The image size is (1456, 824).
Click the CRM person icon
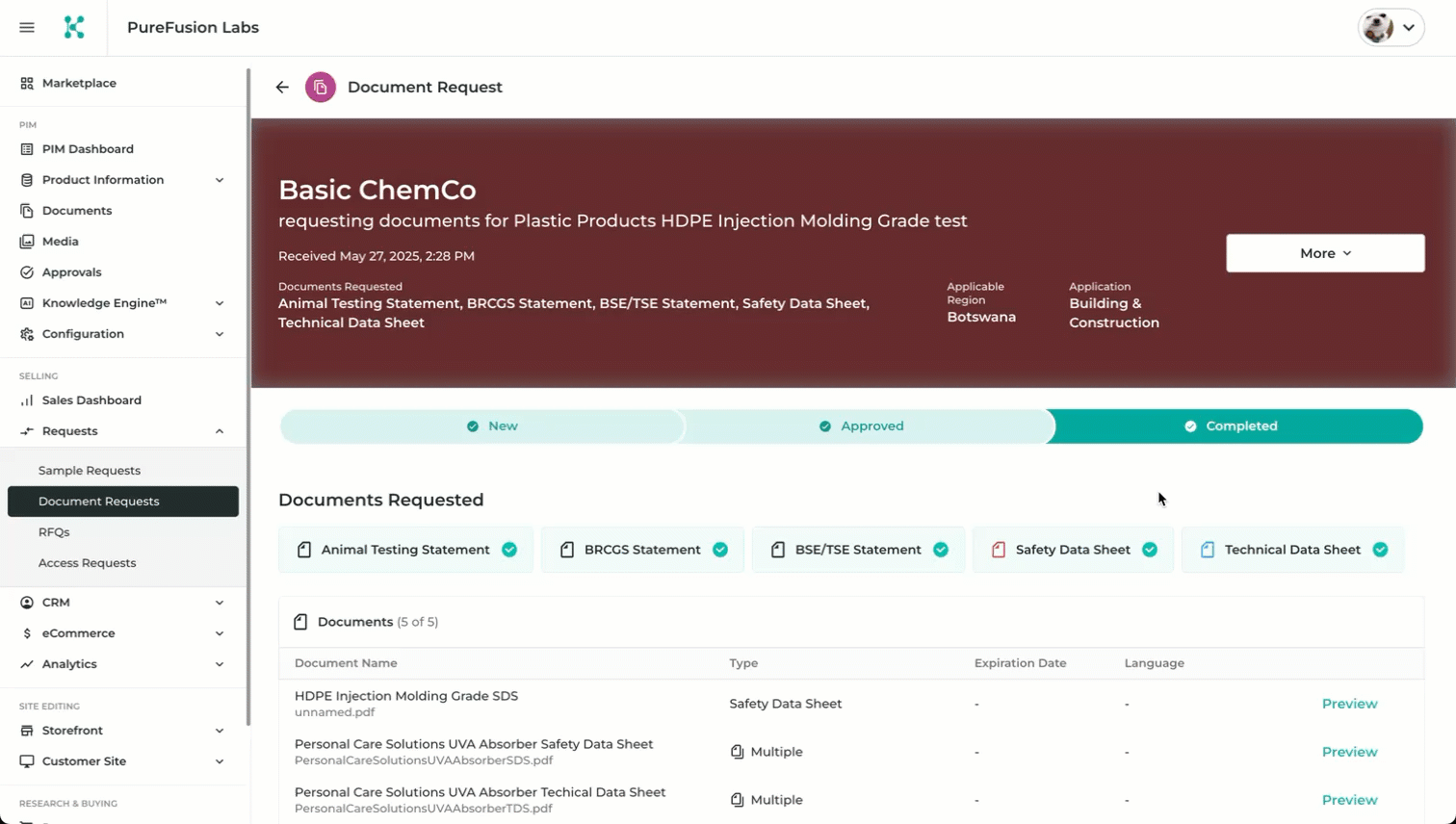27,603
